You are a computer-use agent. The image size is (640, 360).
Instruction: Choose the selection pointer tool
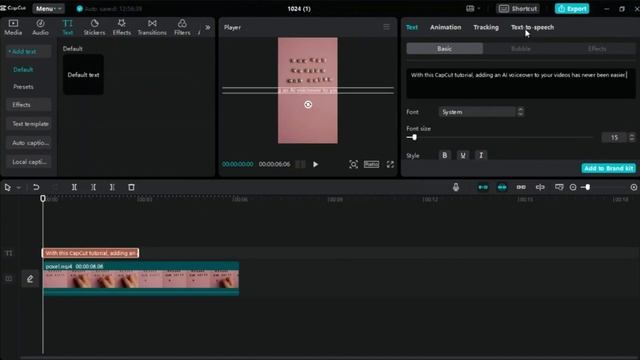7,187
